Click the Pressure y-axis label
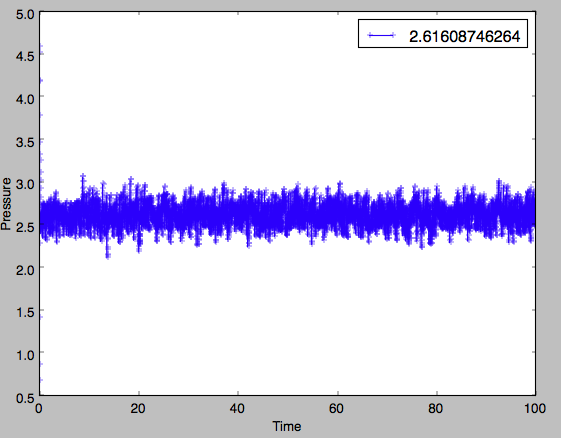Image resolution: width=561 pixels, height=438 pixels. pos(6,204)
